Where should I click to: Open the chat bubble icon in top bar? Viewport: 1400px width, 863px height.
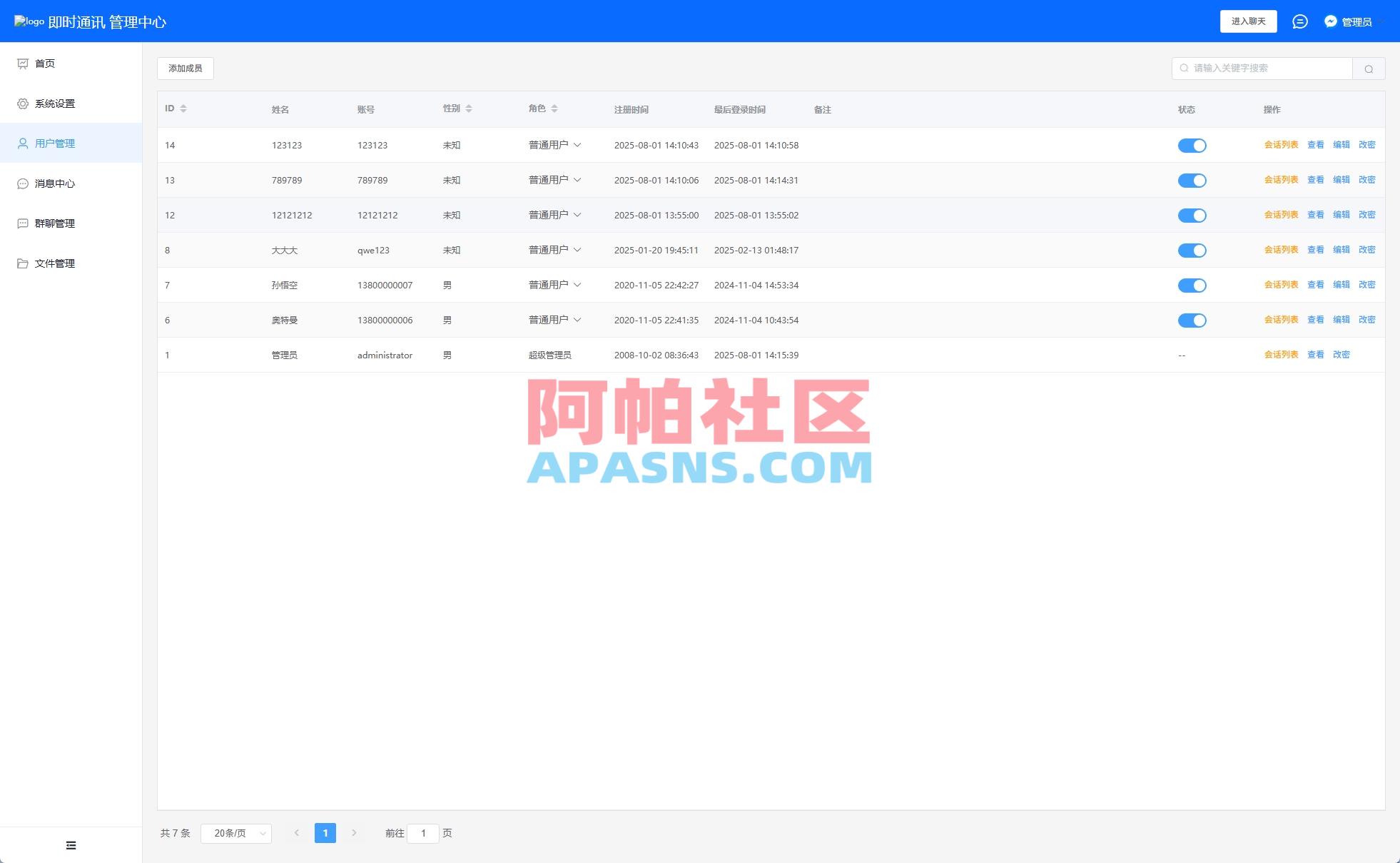pyautogui.click(x=1300, y=21)
